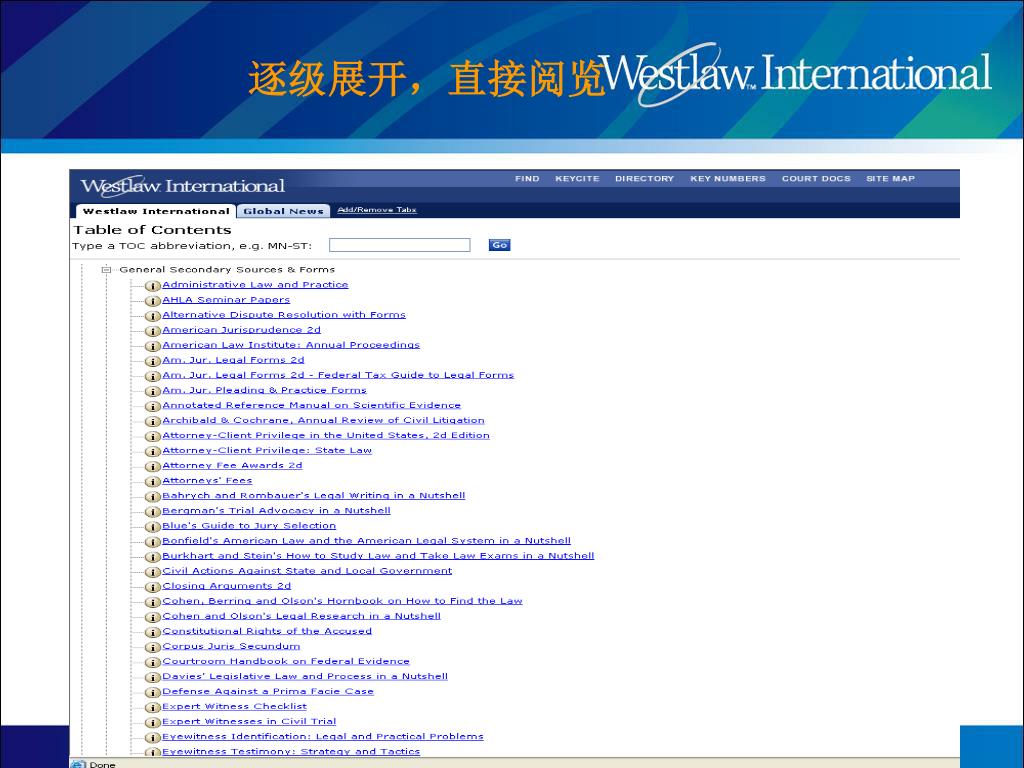Open KEYCITE from the top navigation

577,179
